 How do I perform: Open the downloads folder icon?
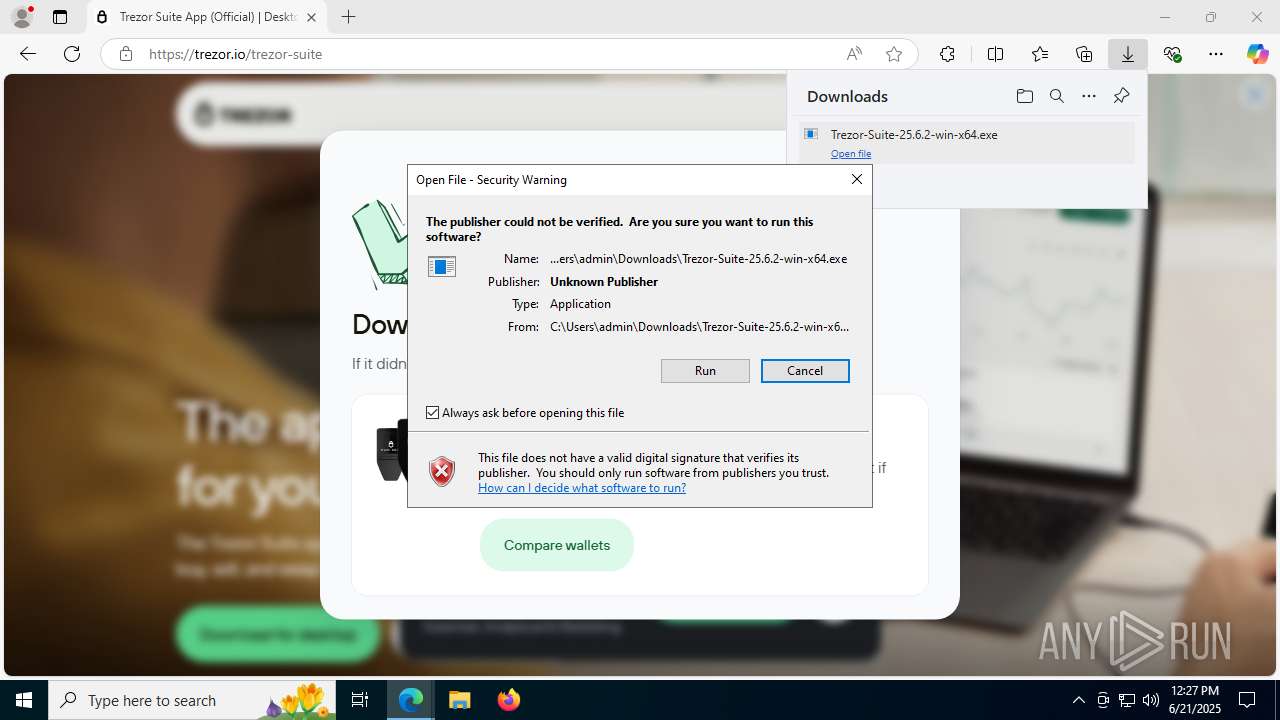[x=1024, y=96]
